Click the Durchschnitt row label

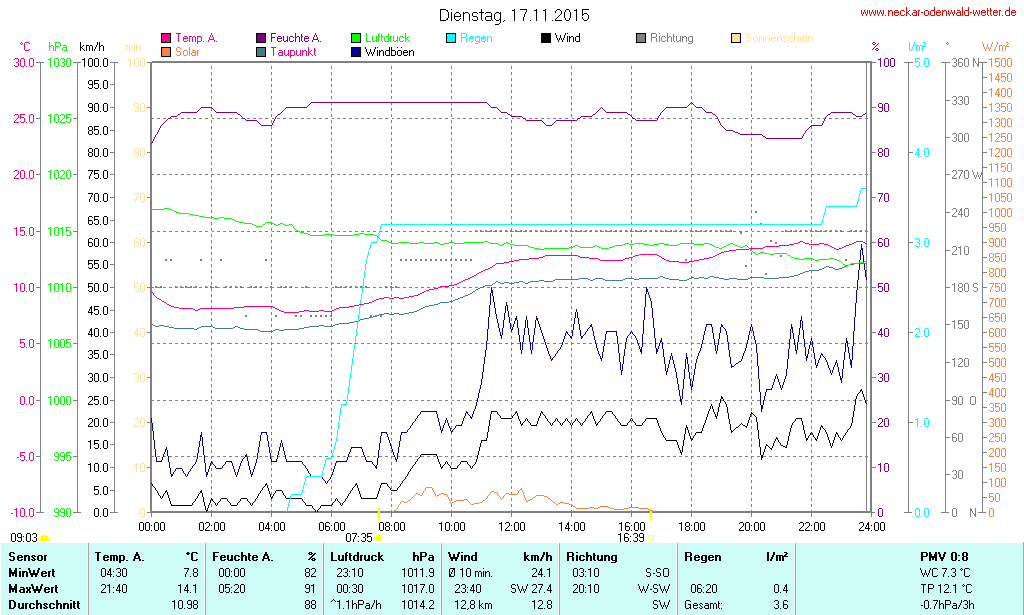pos(40,605)
